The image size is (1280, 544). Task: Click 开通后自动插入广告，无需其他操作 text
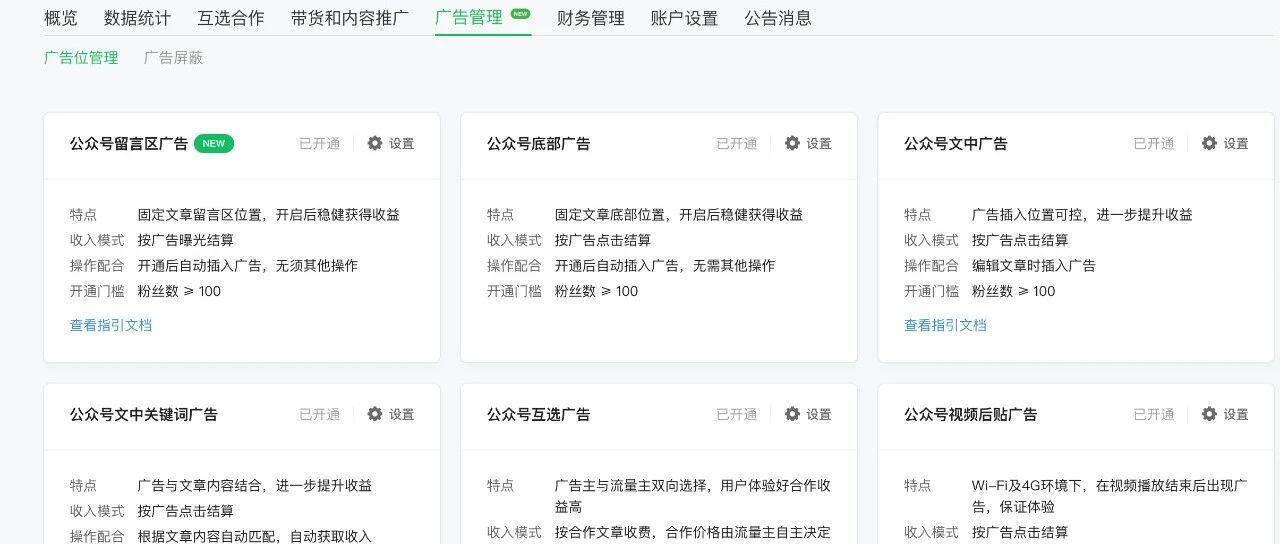tap(665, 266)
